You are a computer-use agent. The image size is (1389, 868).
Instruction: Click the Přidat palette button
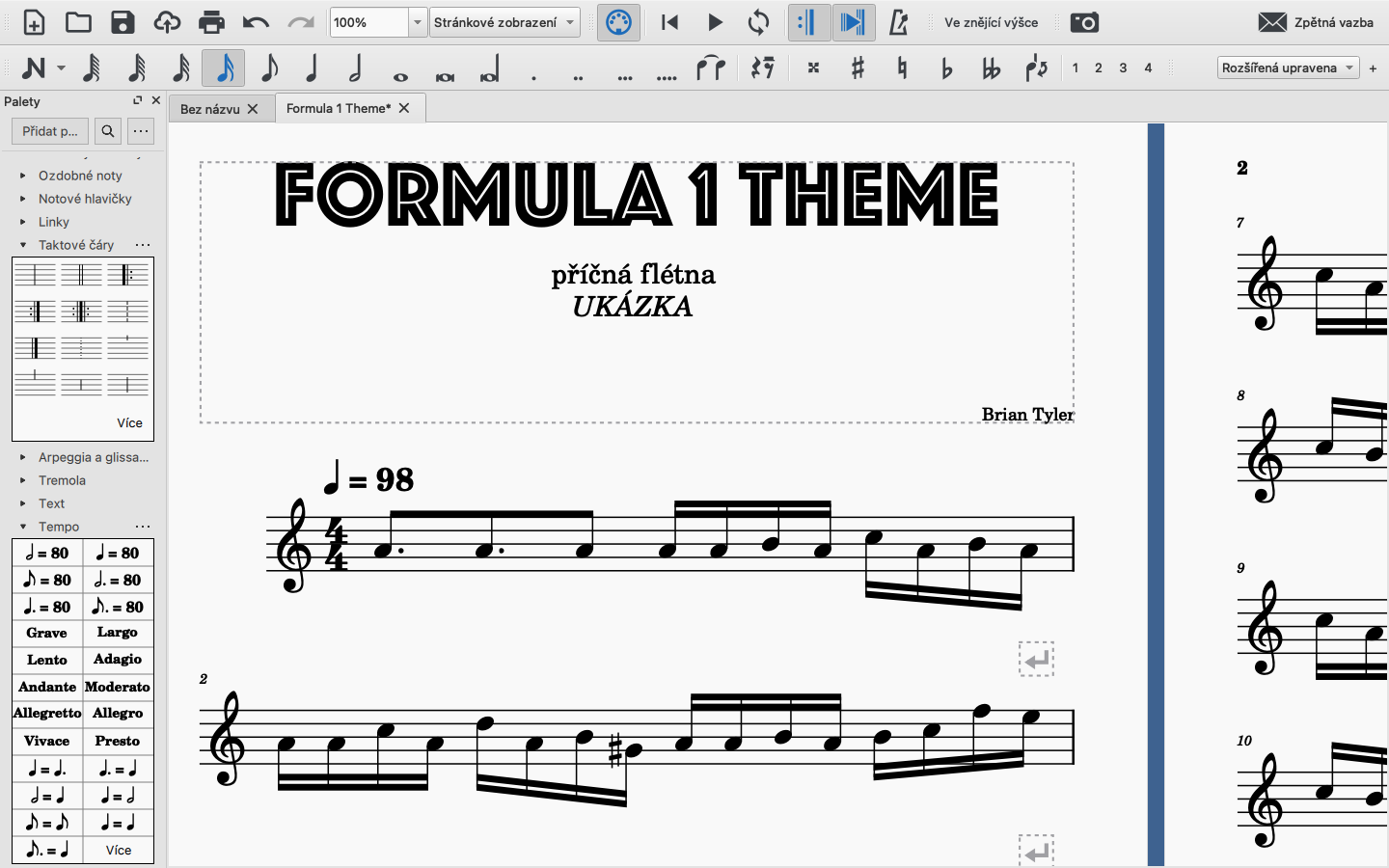[50, 131]
